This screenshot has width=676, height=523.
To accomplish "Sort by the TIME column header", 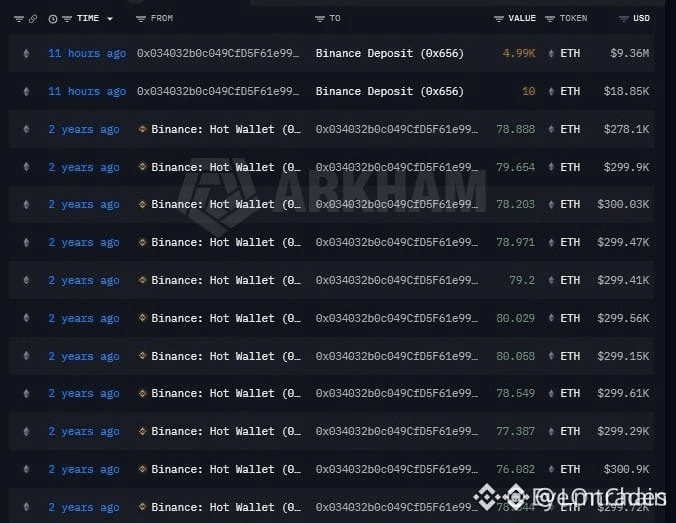I will click(x=88, y=19).
